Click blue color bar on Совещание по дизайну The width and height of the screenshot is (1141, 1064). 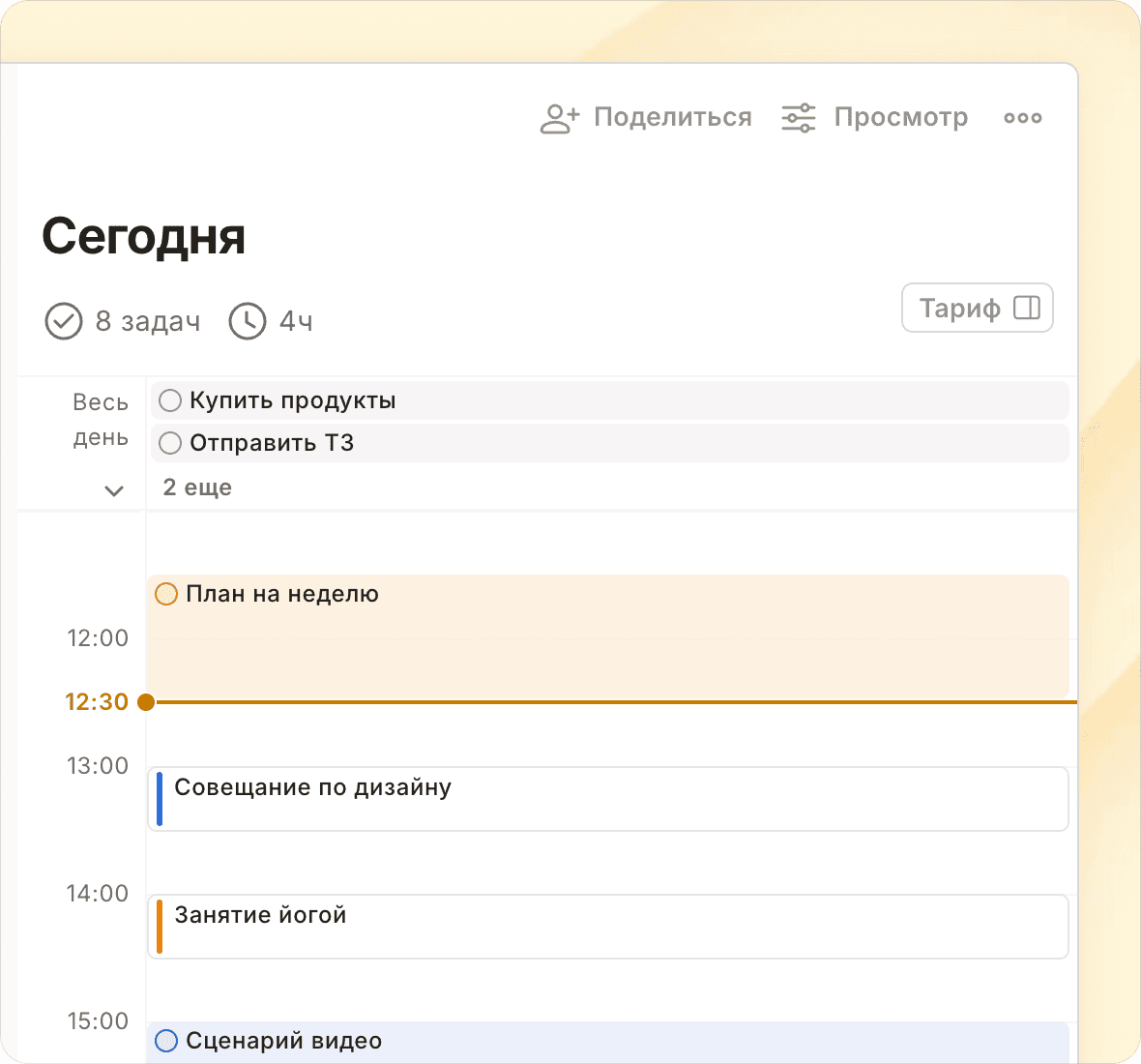160,799
